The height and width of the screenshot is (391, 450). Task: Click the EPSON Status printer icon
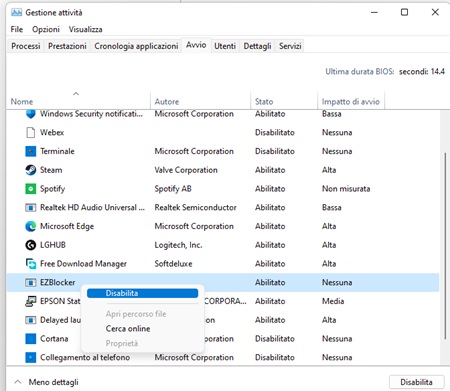[31, 301]
